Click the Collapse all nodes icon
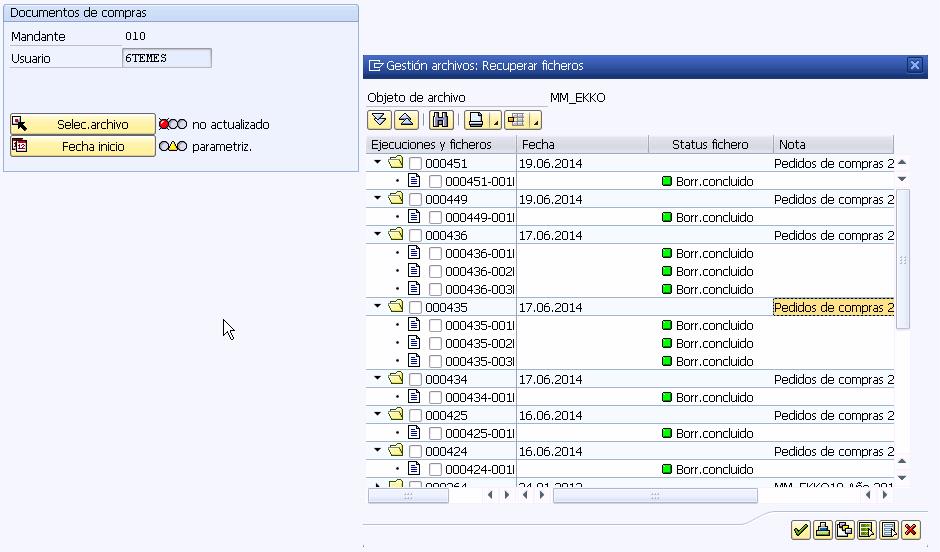 click(406, 120)
